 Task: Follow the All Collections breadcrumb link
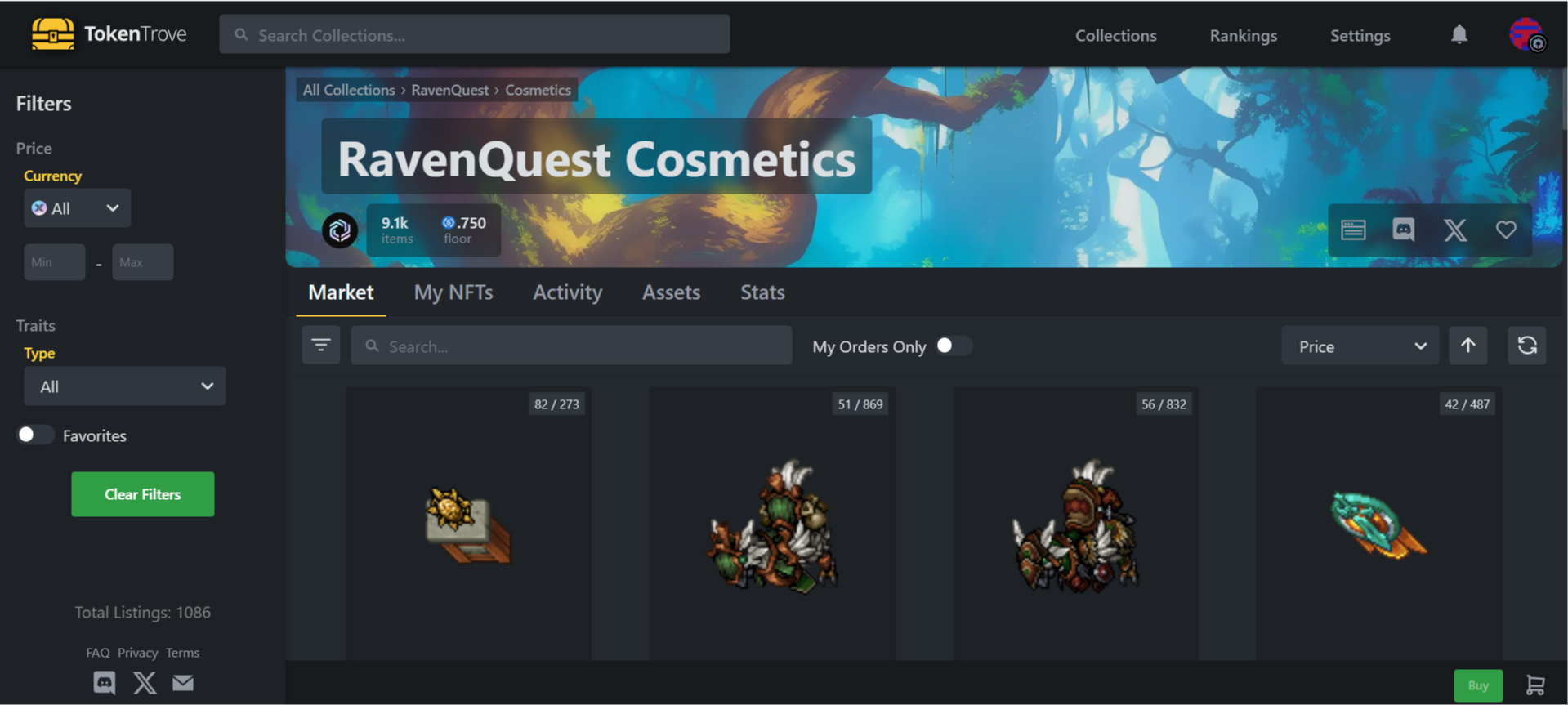pyautogui.click(x=349, y=90)
